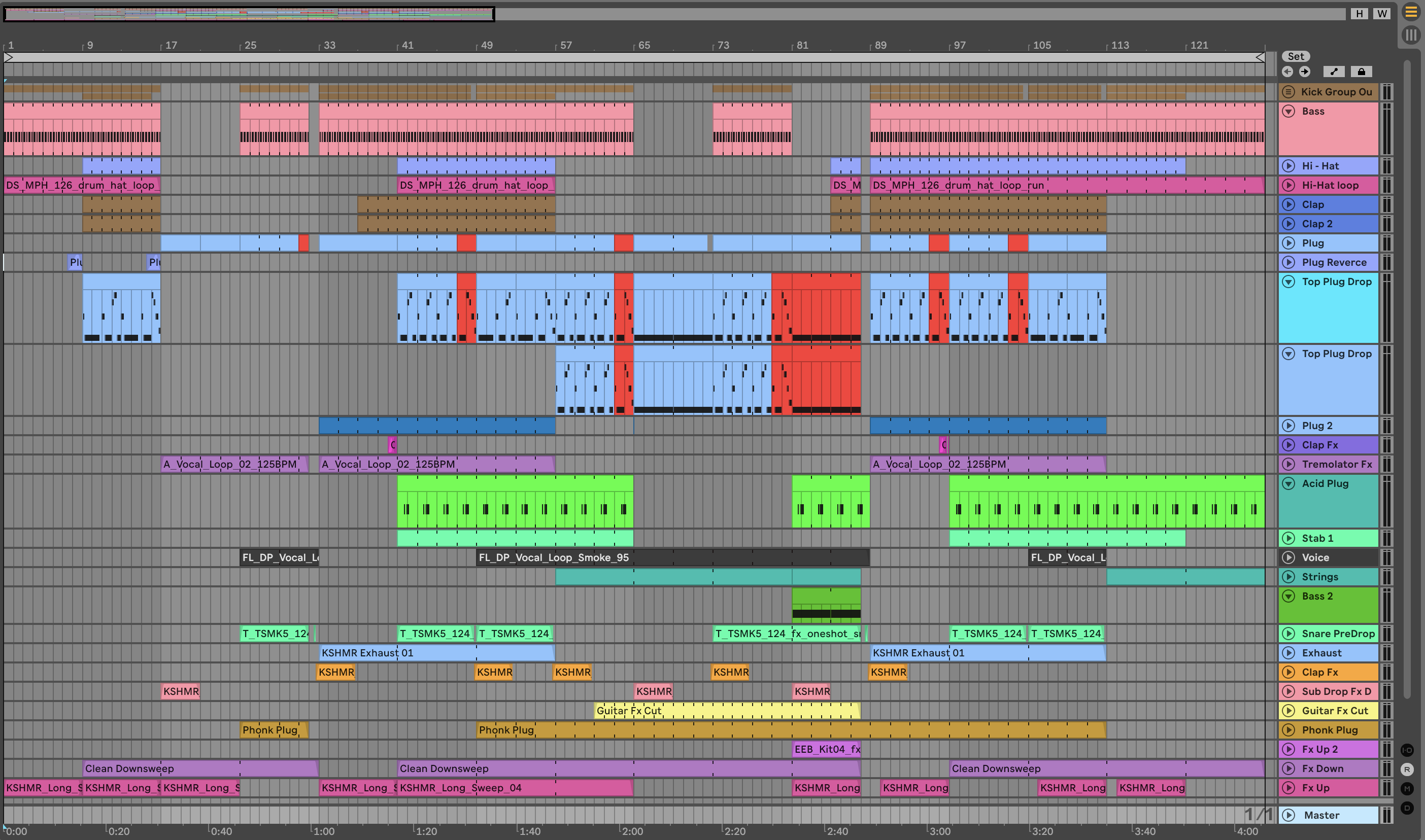Viewport: 1425px width, 840px height.
Task: Jump to previous locator arrow button
Action: (1287, 72)
